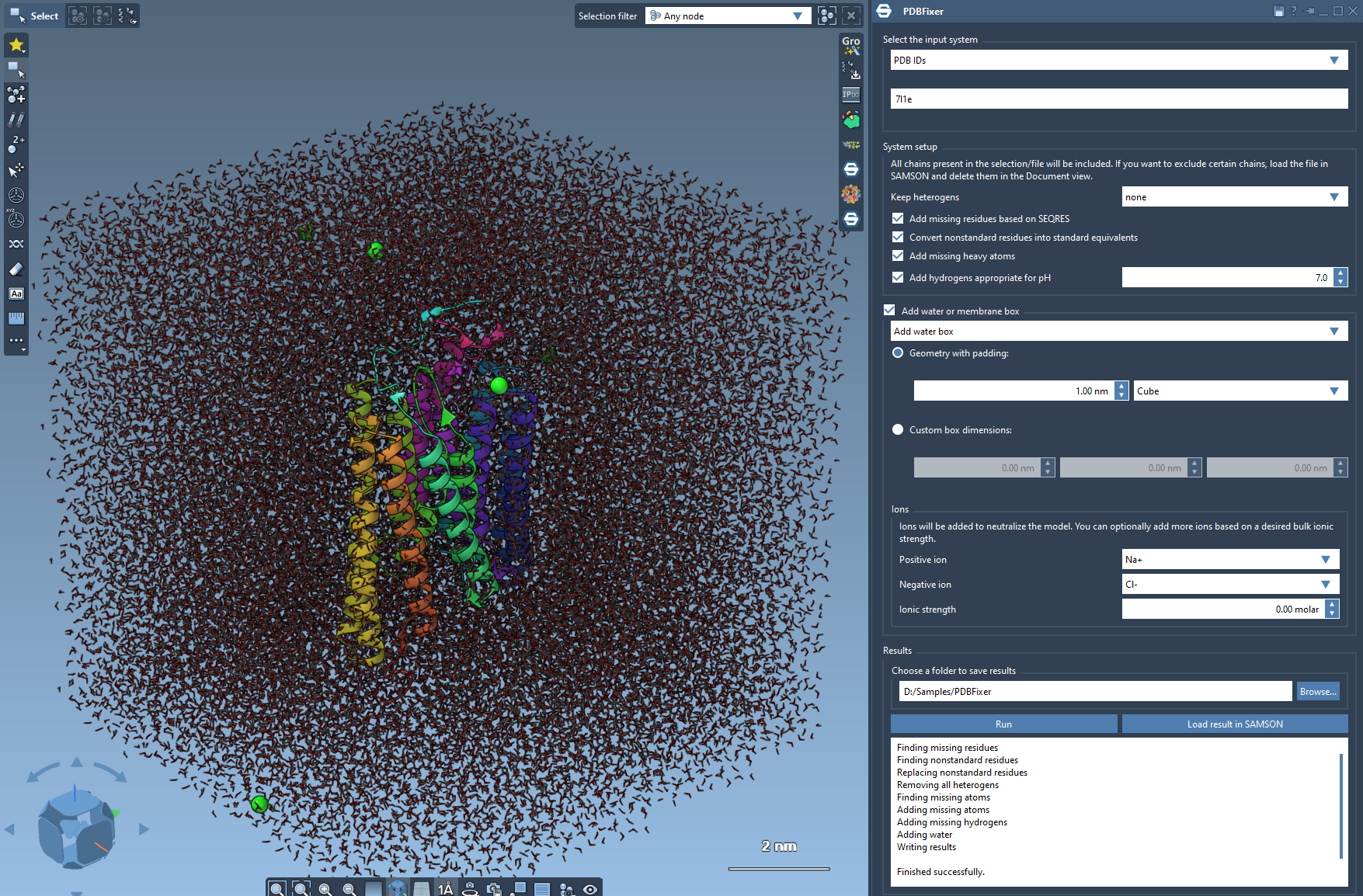Click the save icon in PDBFixer title bar
Image resolution: width=1363 pixels, height=896 pixels.
click(1278, 11)
